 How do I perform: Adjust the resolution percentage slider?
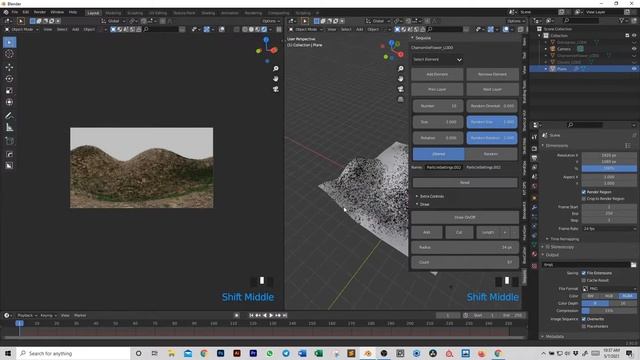[609, 168]
